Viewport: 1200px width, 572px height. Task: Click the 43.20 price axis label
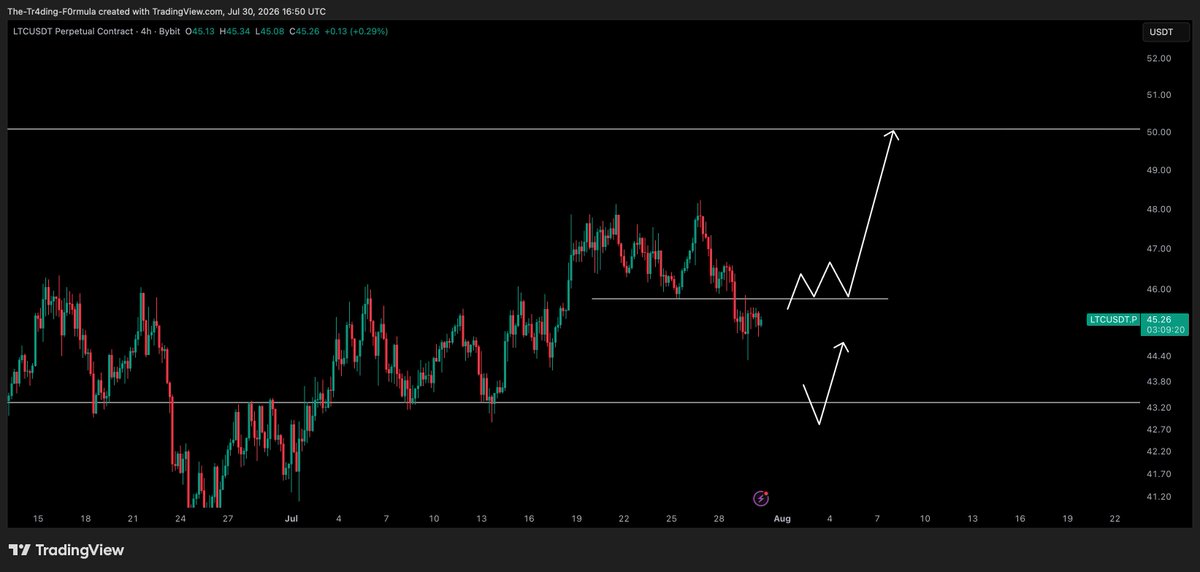[1159, 408]
